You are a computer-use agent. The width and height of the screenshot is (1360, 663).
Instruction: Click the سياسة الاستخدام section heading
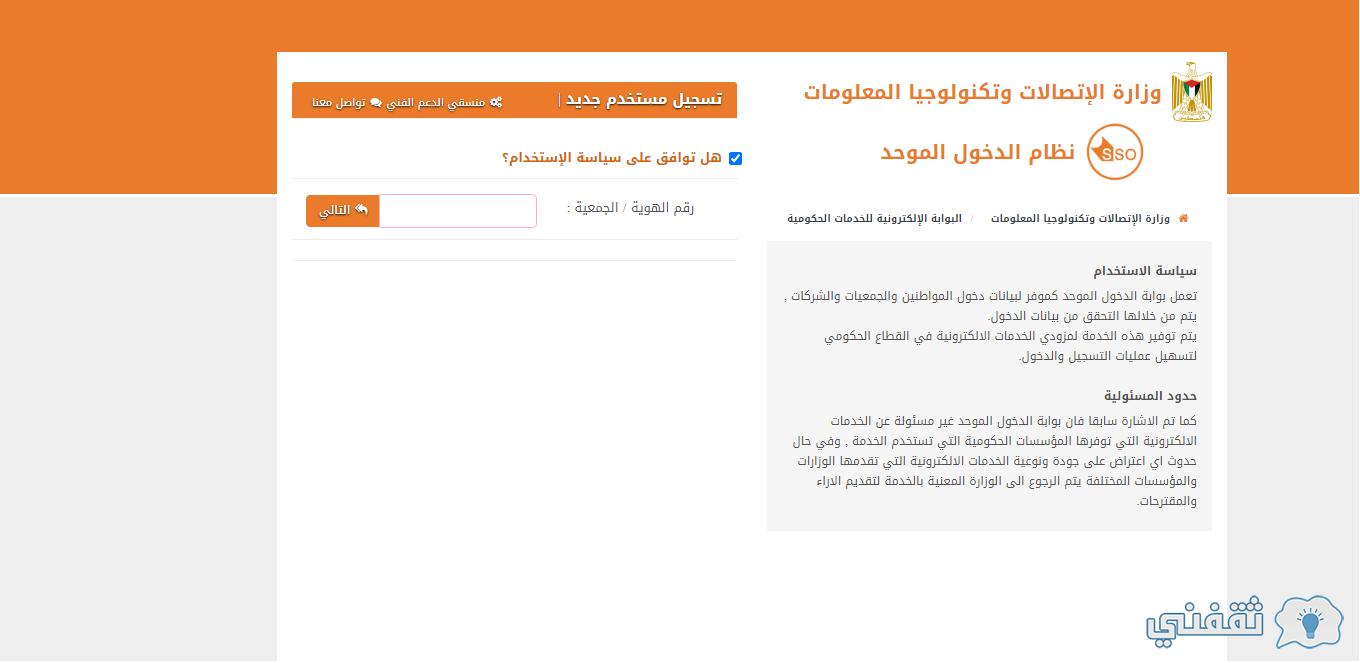point(1145,271)
